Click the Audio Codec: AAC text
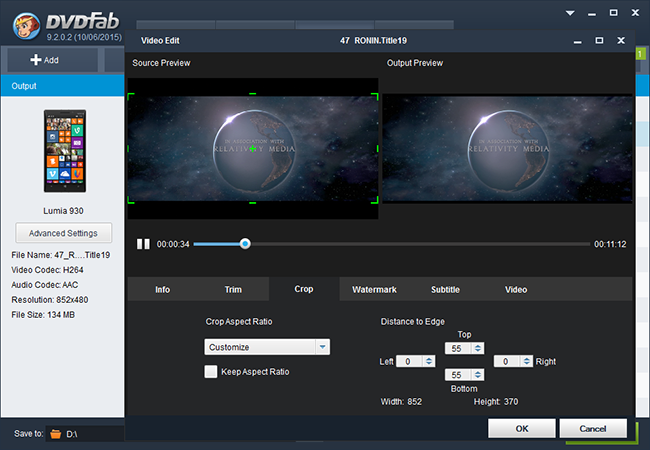The image size is (650, 450). [45, 285]
